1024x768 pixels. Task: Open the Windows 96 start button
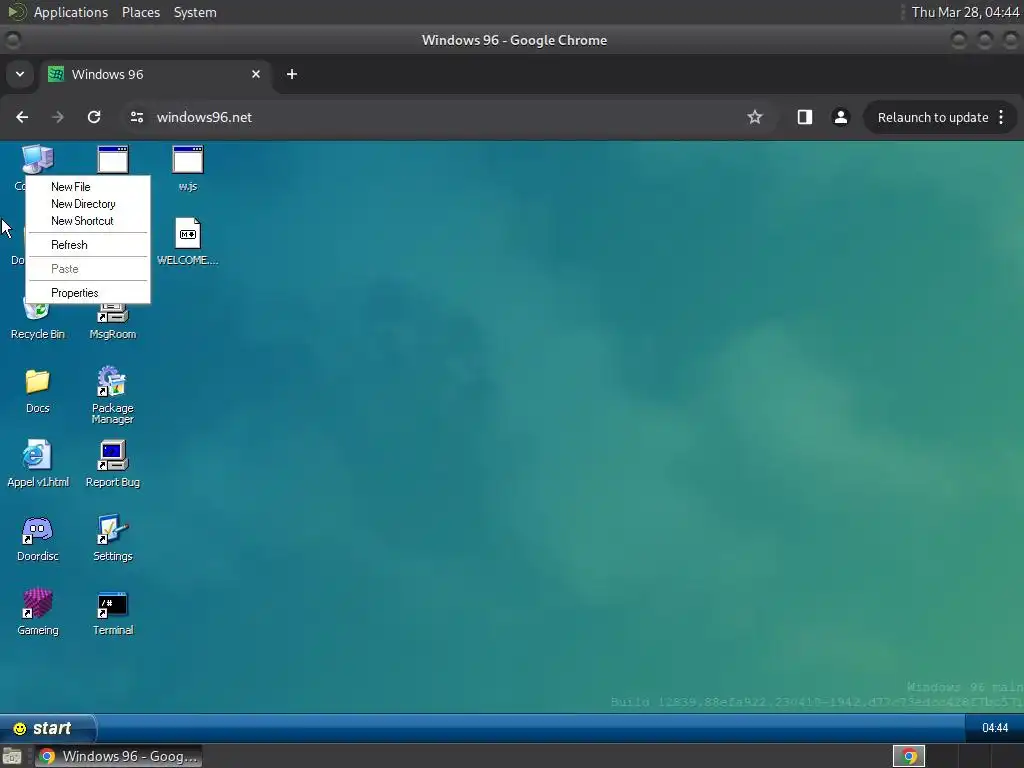coord(48,728)
